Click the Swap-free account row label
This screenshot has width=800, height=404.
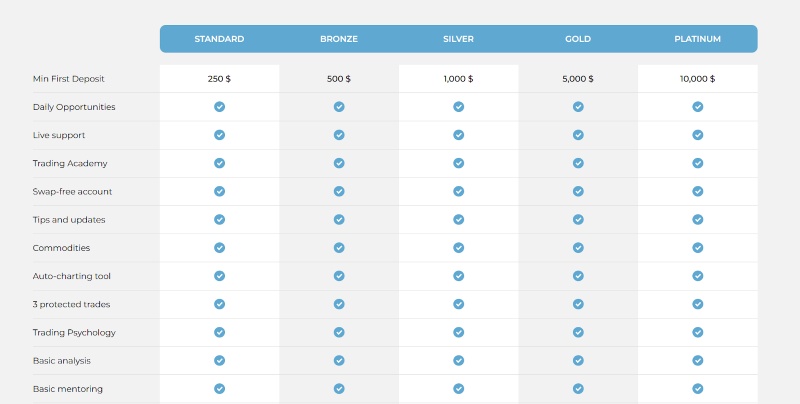(72, 191)
